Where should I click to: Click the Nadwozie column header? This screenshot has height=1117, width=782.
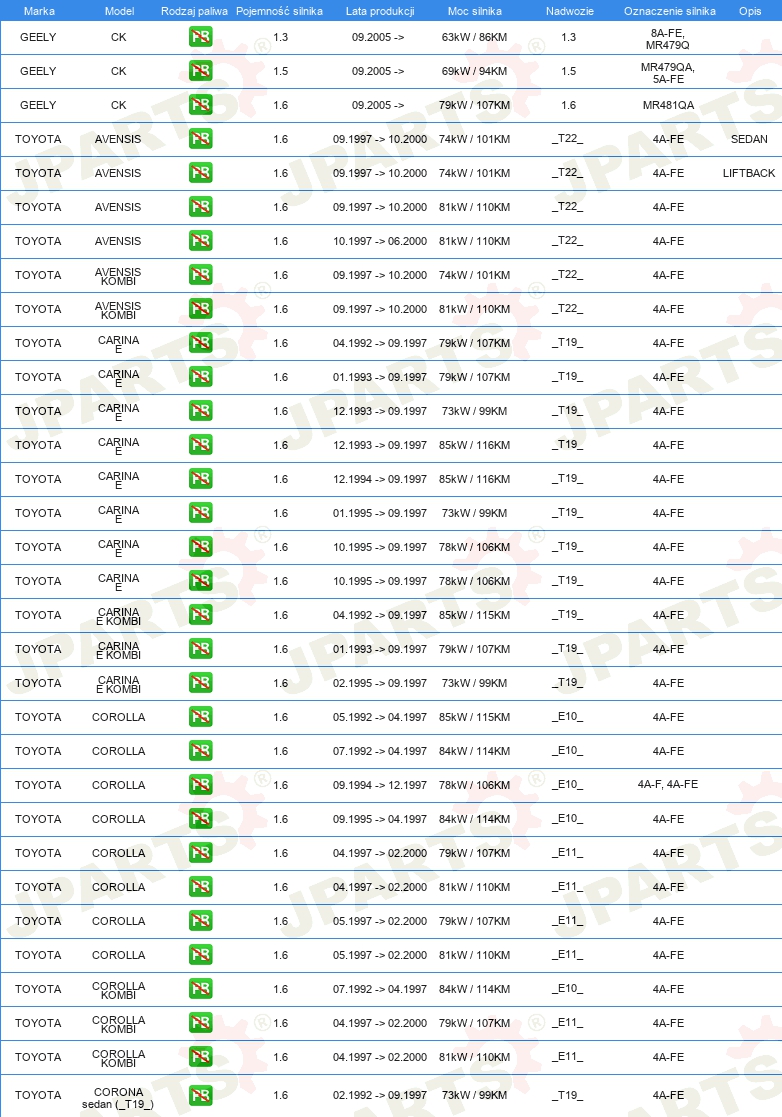(569, 11)
